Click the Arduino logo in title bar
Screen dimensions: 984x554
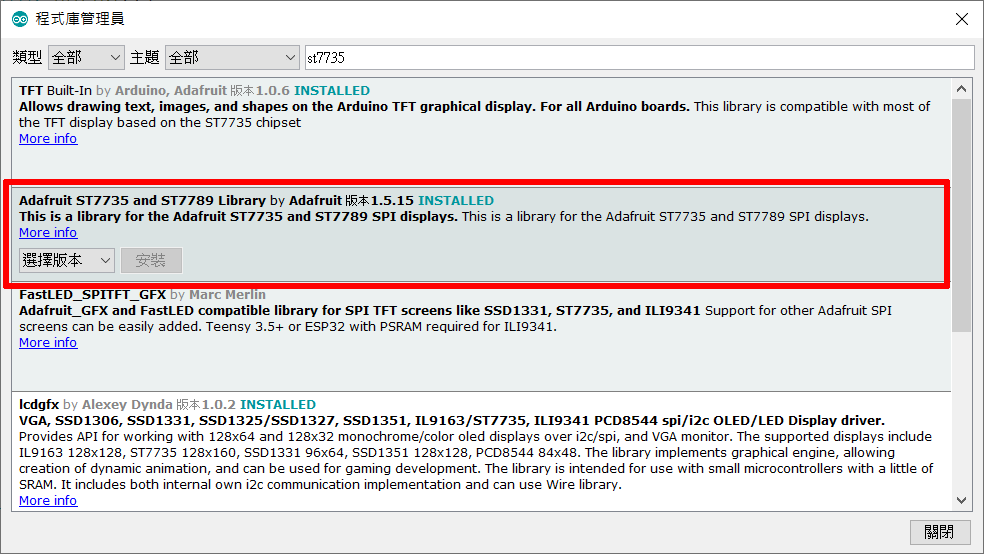tap(20, 19)
